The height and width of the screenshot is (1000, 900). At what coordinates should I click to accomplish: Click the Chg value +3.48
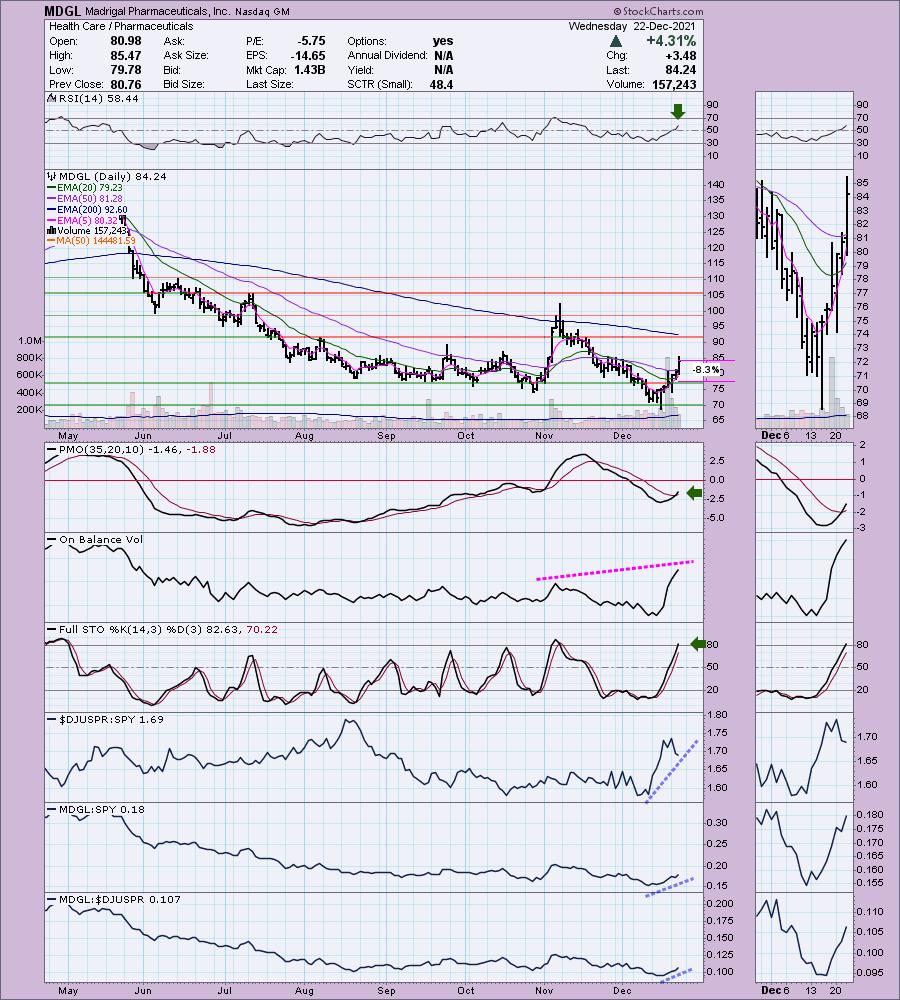681,55
